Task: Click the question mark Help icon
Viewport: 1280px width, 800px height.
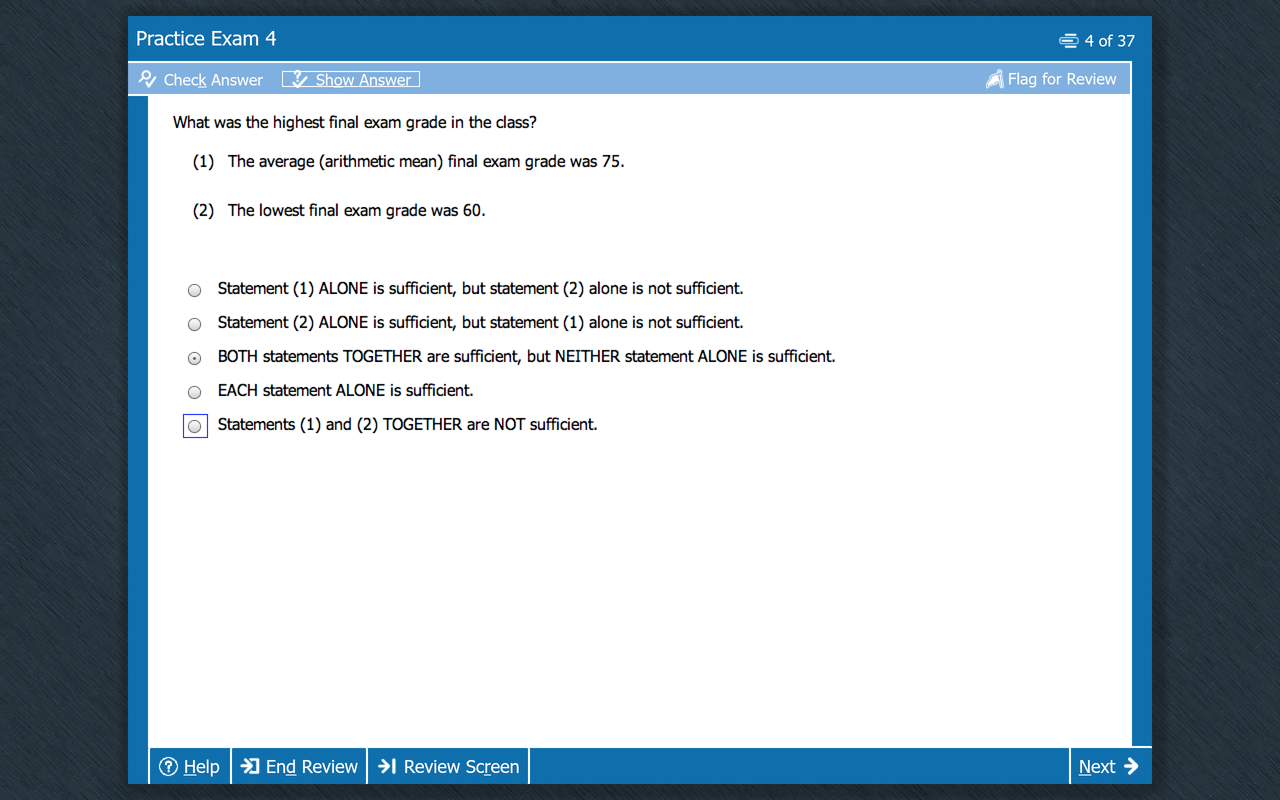Action: click(168, 767)
